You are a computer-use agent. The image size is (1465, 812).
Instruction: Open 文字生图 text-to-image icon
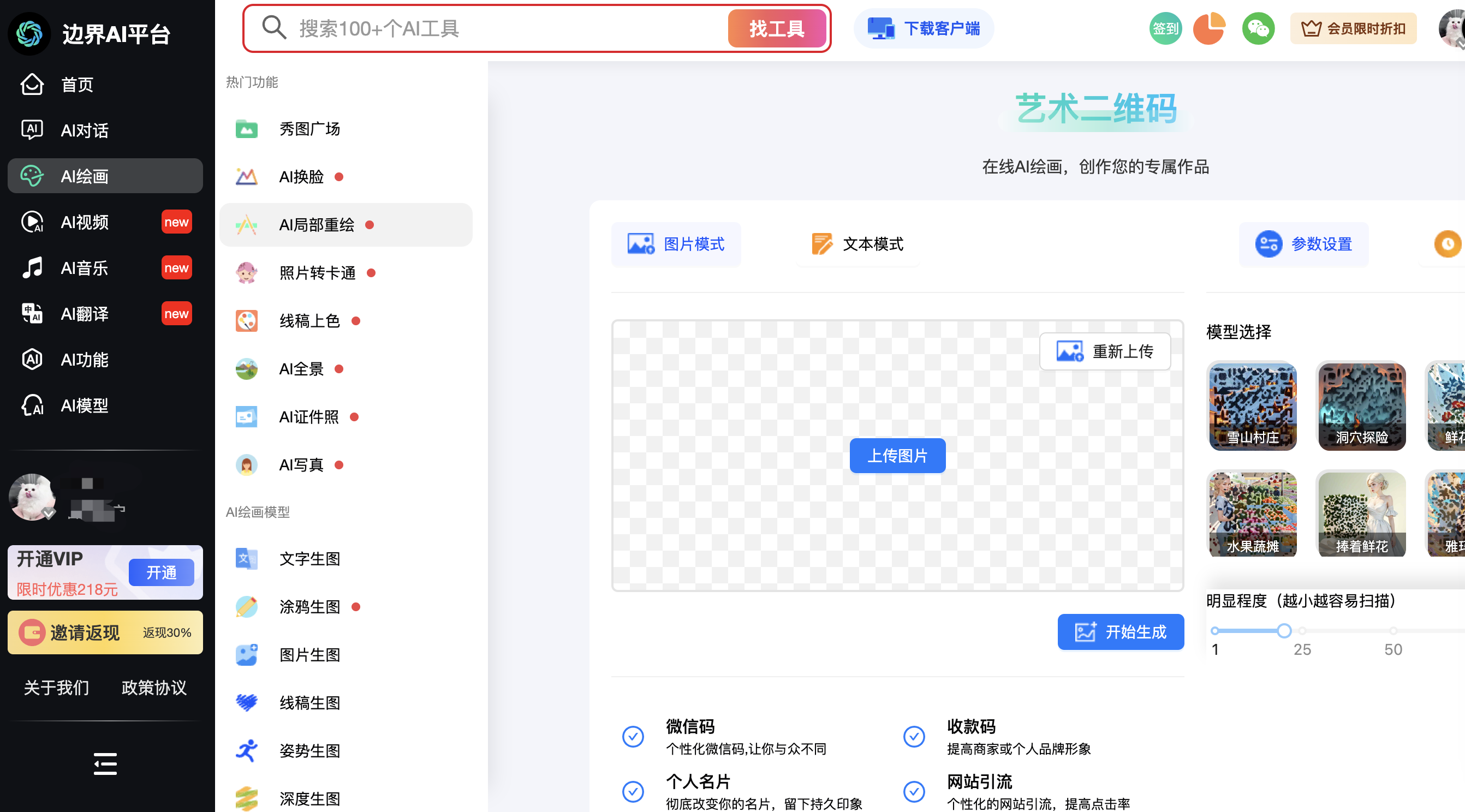(x=246, y=559)
